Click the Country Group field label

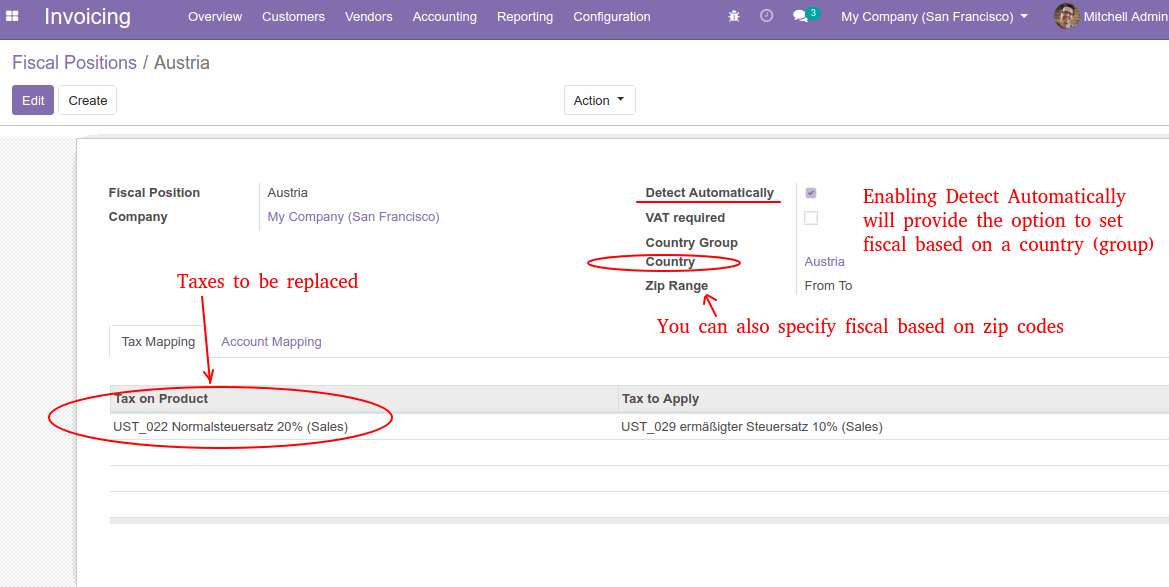pos(691,242)
